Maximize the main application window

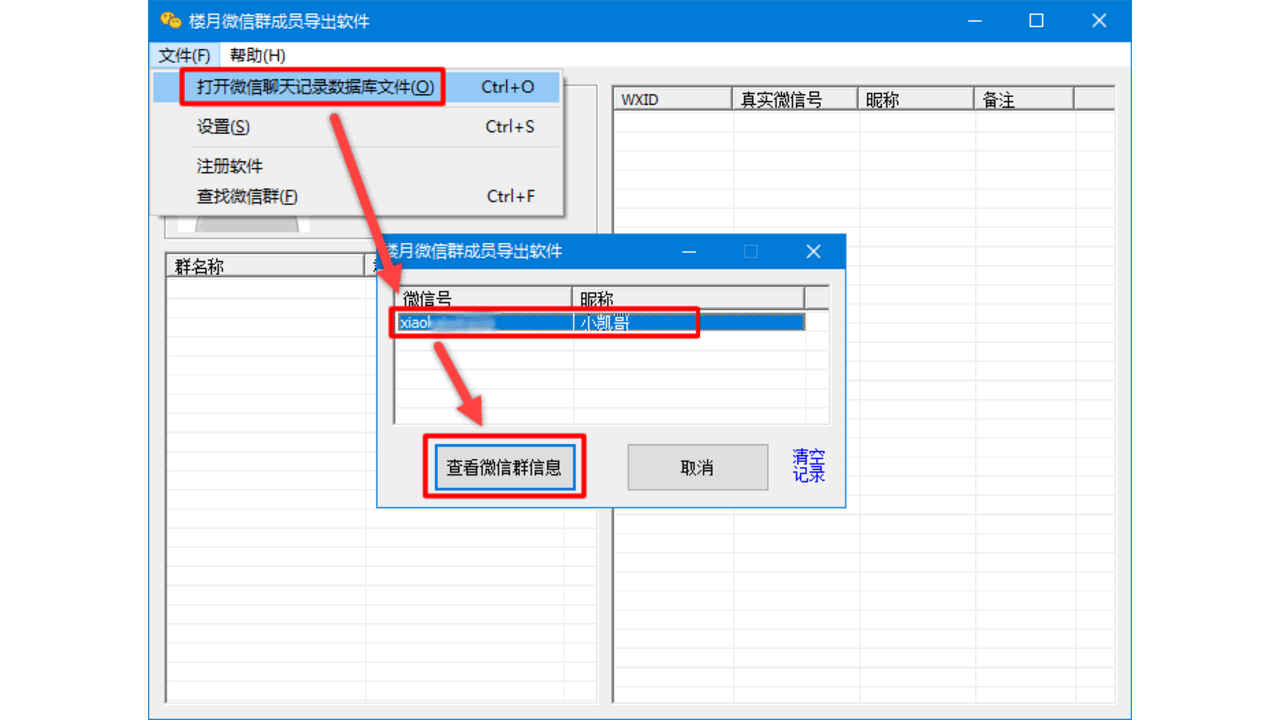[x=1036, y=21]
